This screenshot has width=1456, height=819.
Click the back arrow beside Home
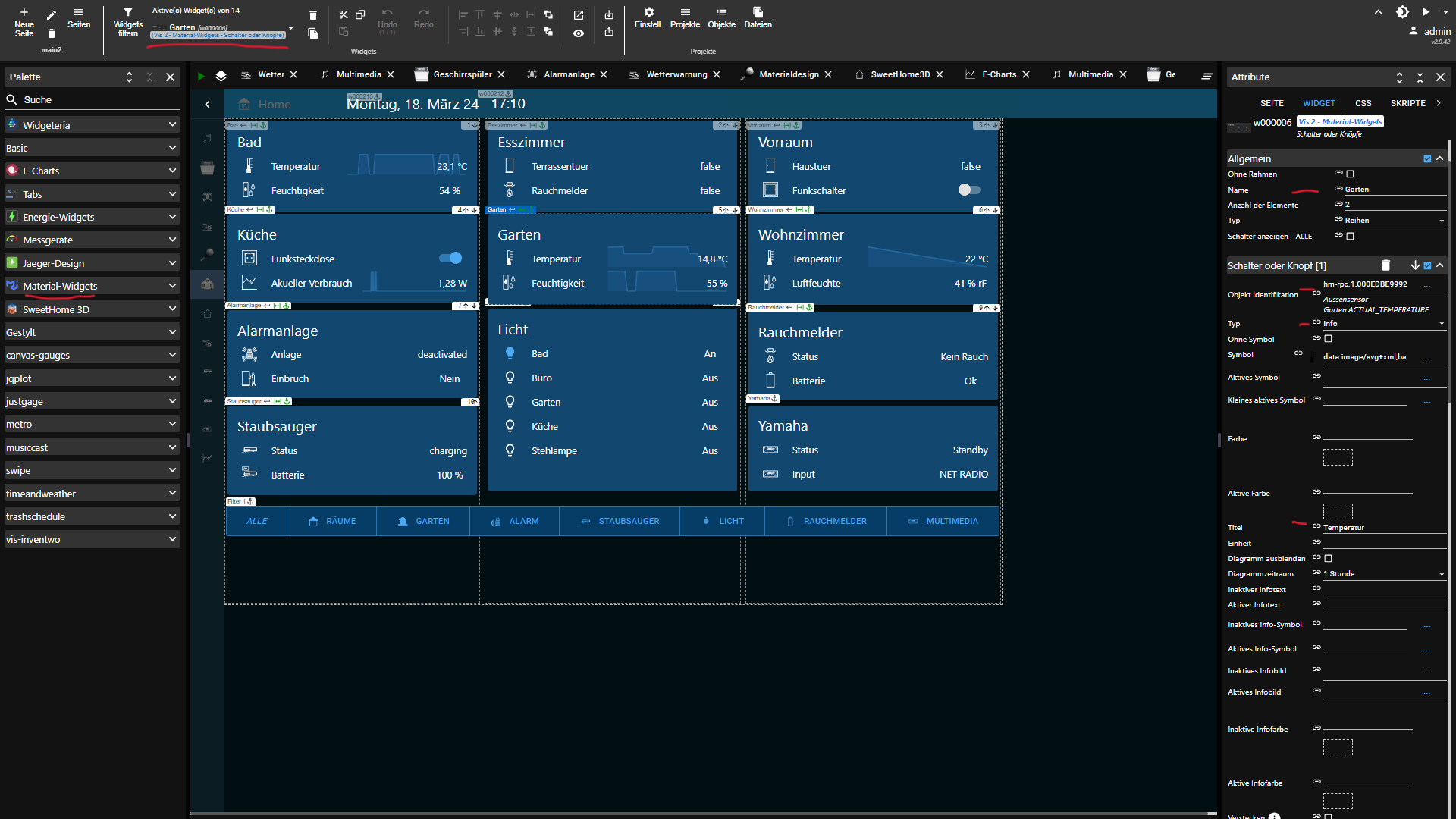coord(208,105)
